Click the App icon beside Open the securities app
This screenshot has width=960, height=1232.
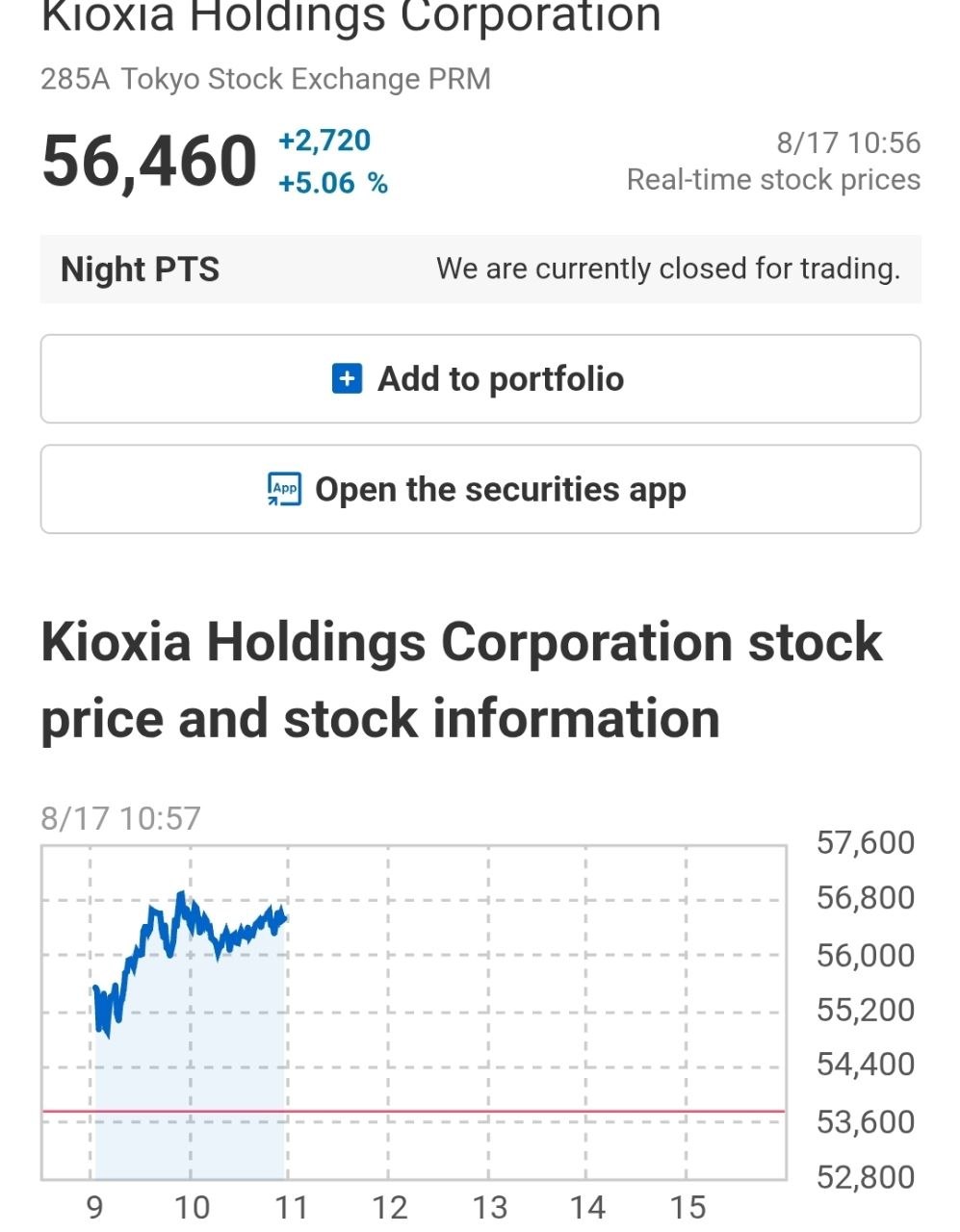284,489
